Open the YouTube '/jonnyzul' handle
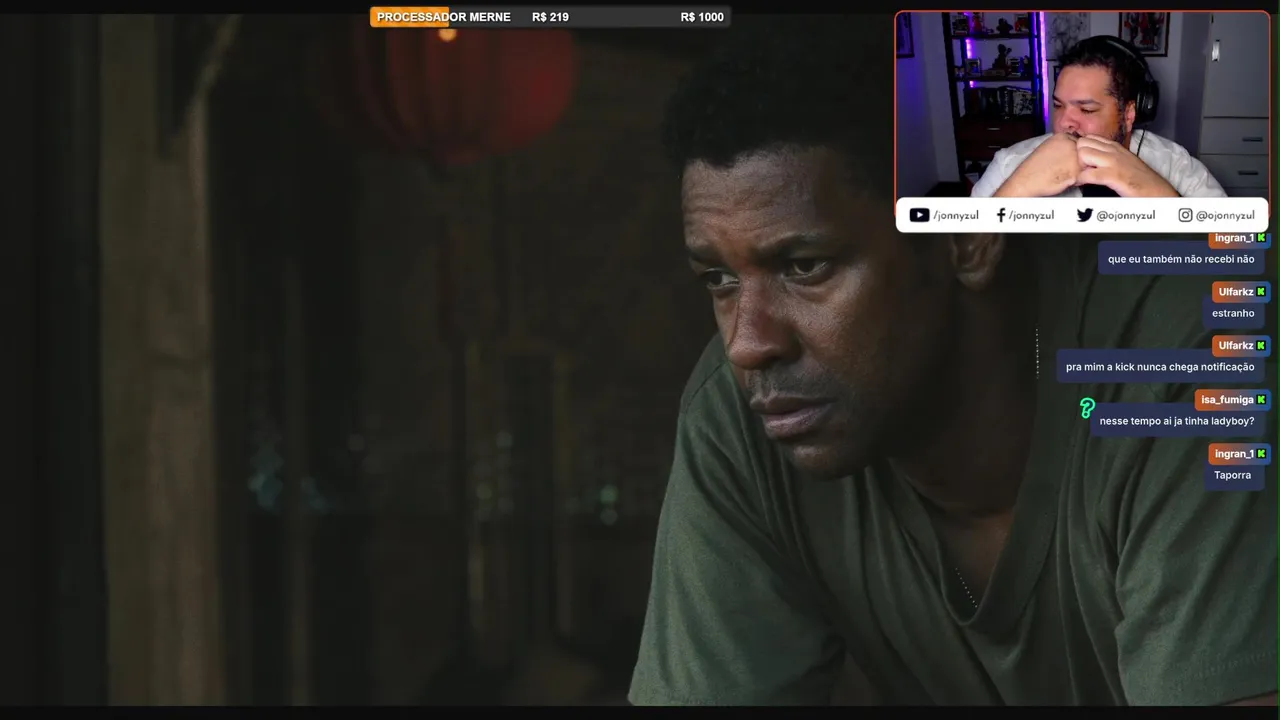 coord(956,215)
